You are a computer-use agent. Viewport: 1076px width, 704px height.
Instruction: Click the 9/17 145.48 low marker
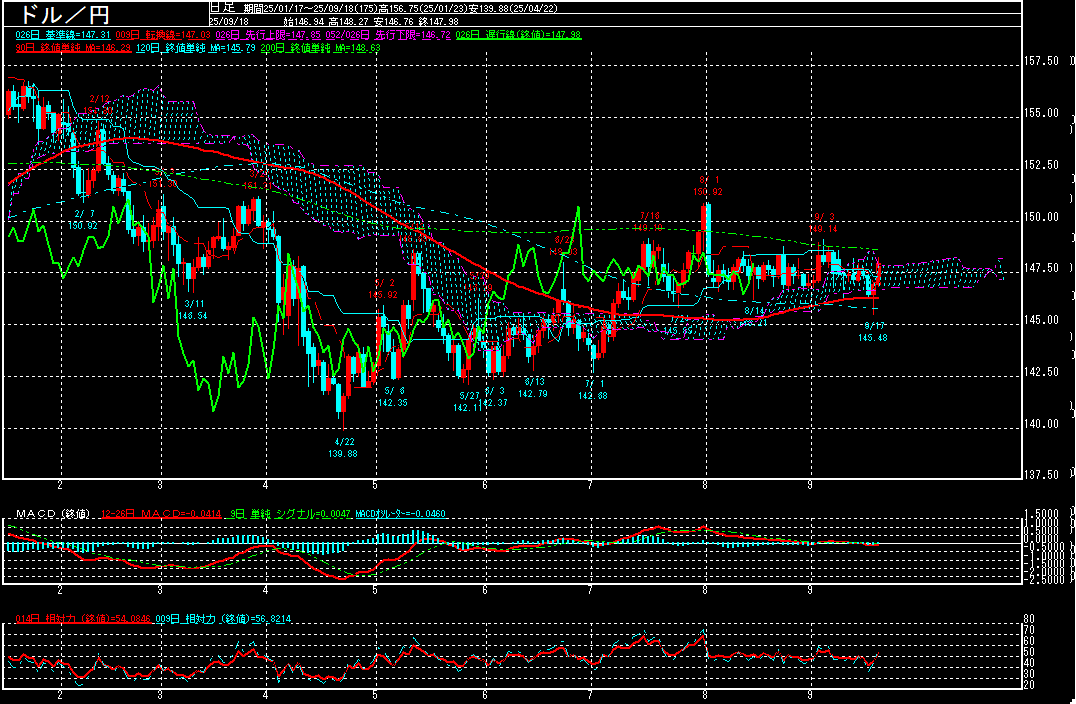click(x=874, y=331)
